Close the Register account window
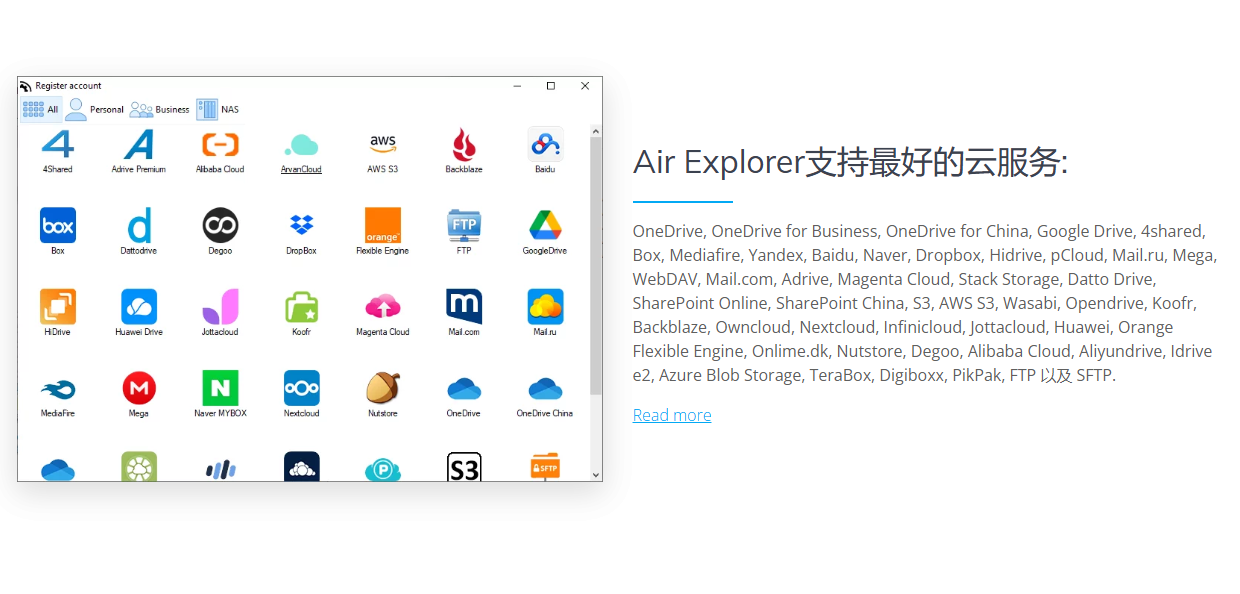The height and width of the screenshot is (594, 1240). (585, 86)
